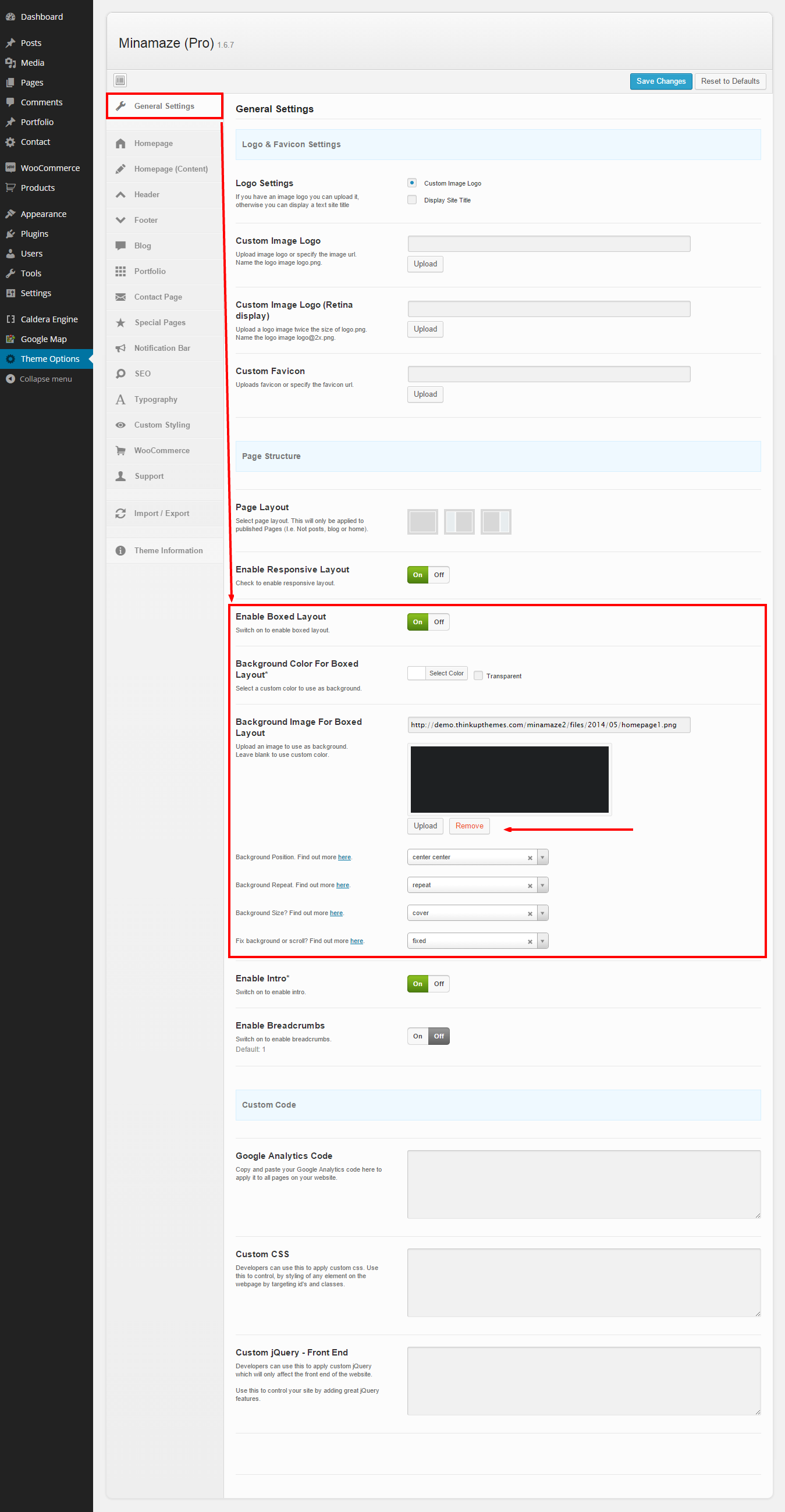Click the Collapse menu arrow icon

(10, 379)
